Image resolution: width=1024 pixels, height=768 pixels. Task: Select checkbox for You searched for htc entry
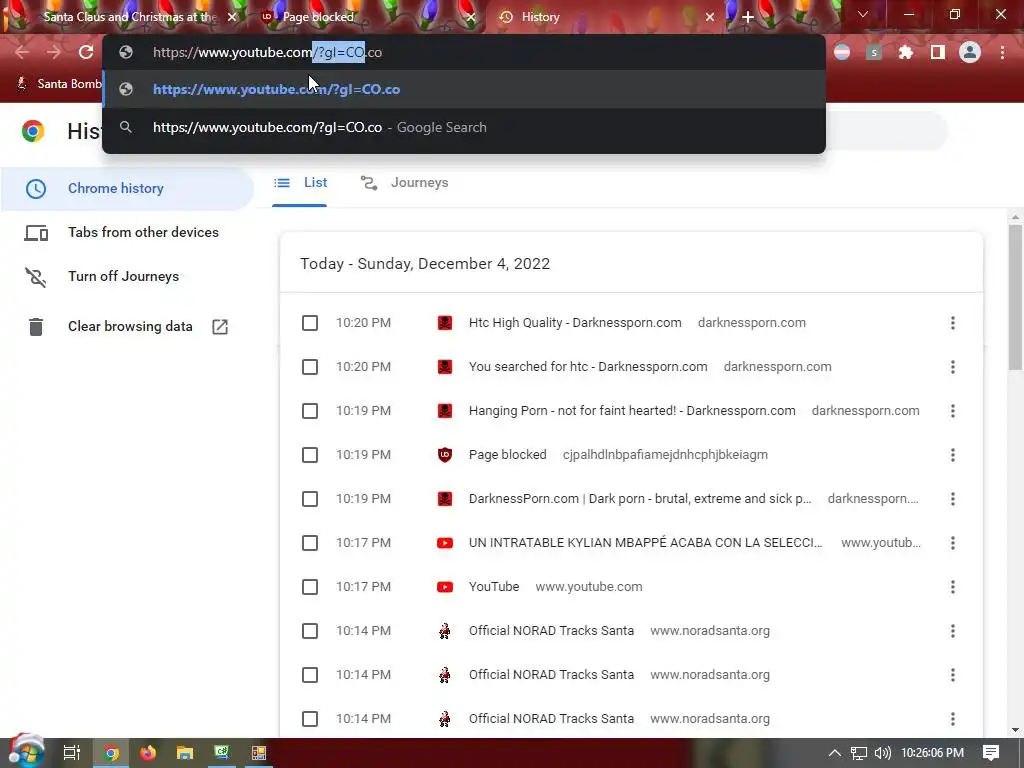[310, 367]
